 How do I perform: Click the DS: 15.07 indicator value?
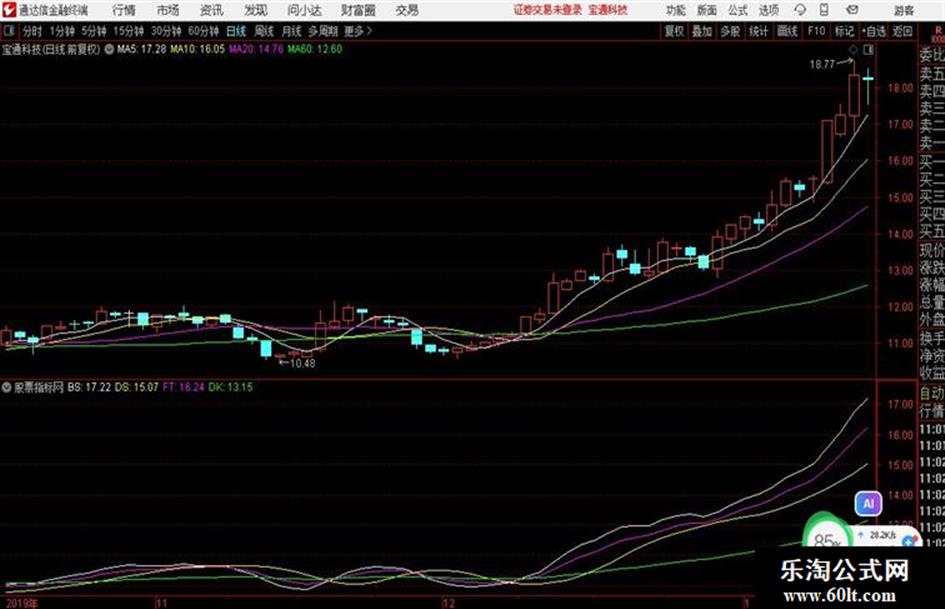click(136, 387)
